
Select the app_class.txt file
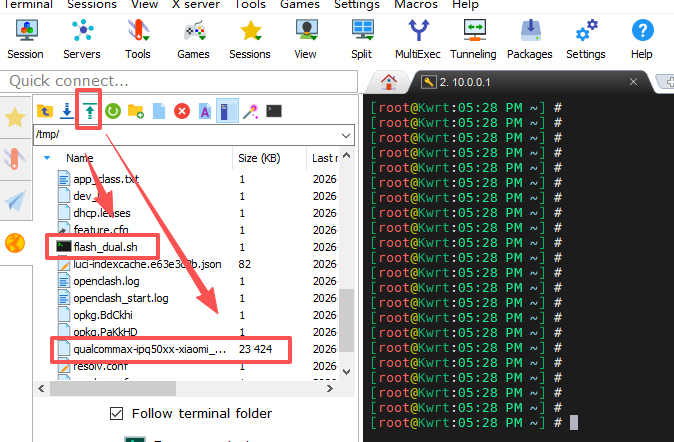tap(106, 179)
